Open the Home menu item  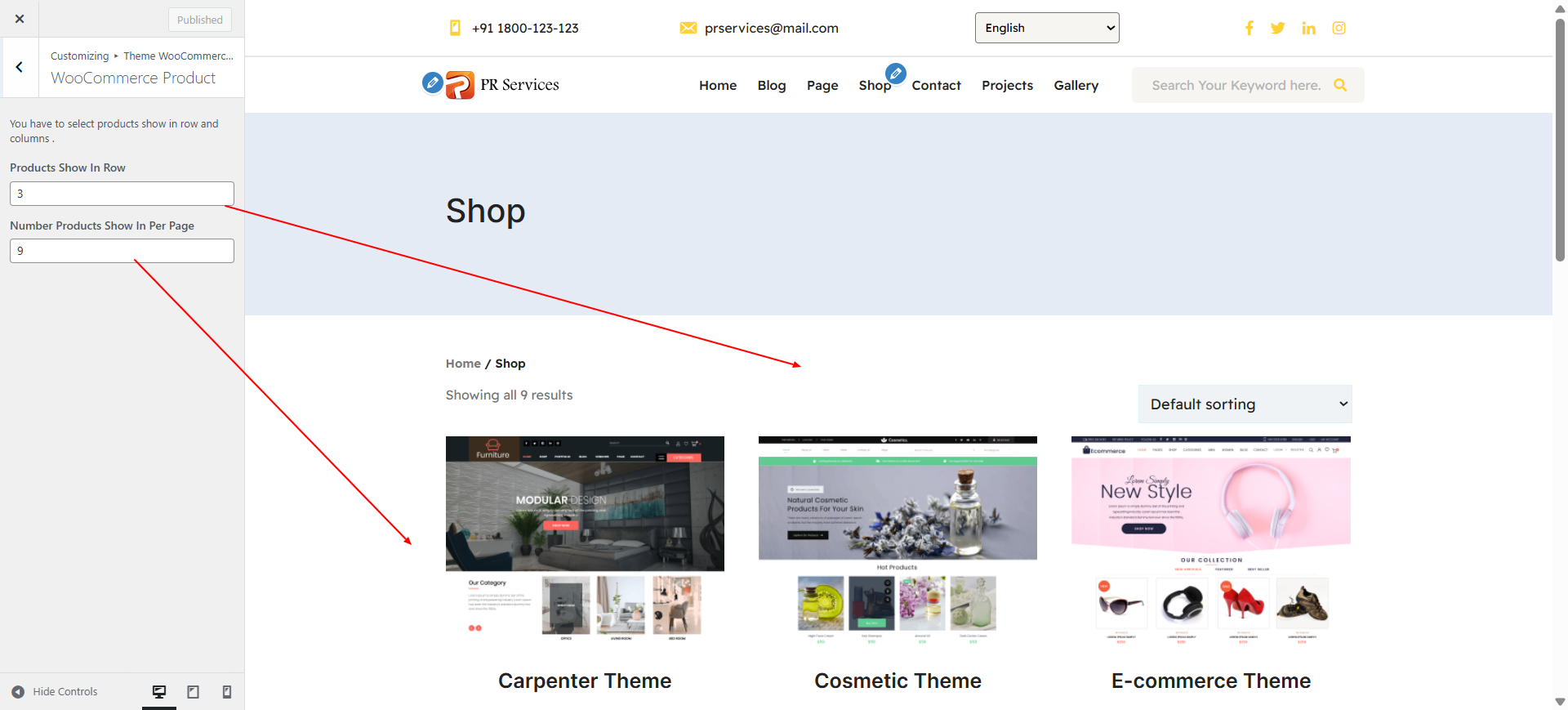coord(718,85)
